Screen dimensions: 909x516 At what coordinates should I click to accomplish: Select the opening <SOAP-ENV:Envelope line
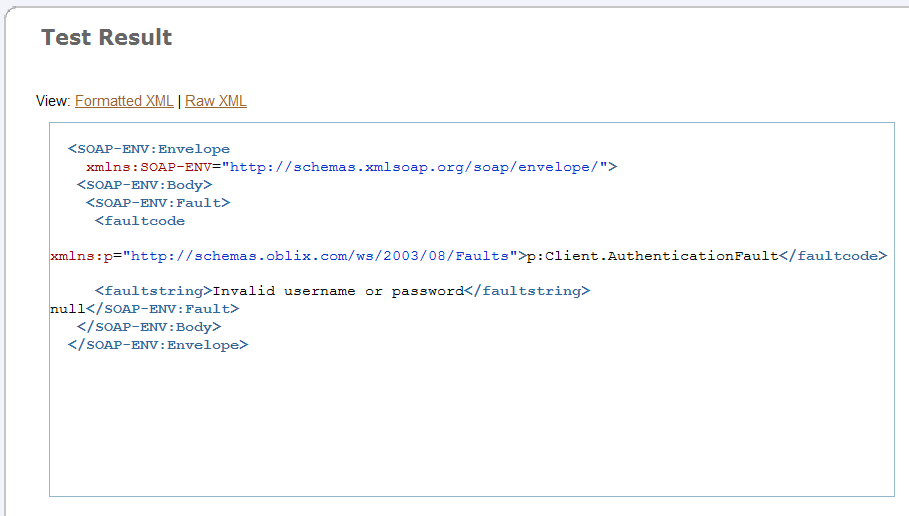pos(149,149)
